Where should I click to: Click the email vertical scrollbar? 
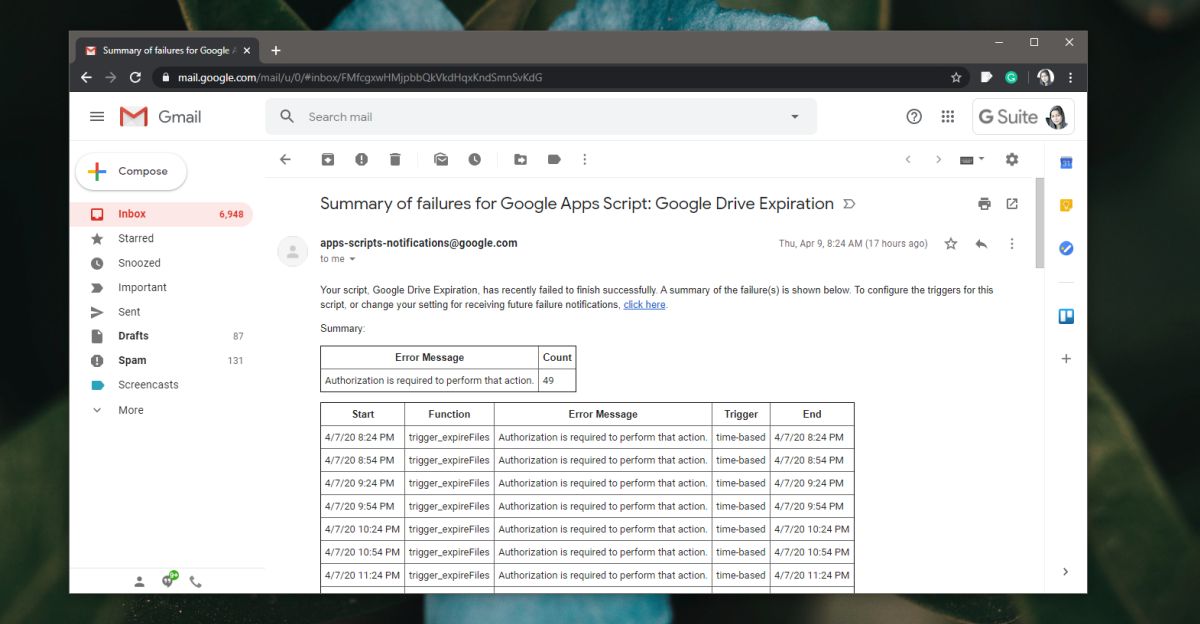[1040, 223]
